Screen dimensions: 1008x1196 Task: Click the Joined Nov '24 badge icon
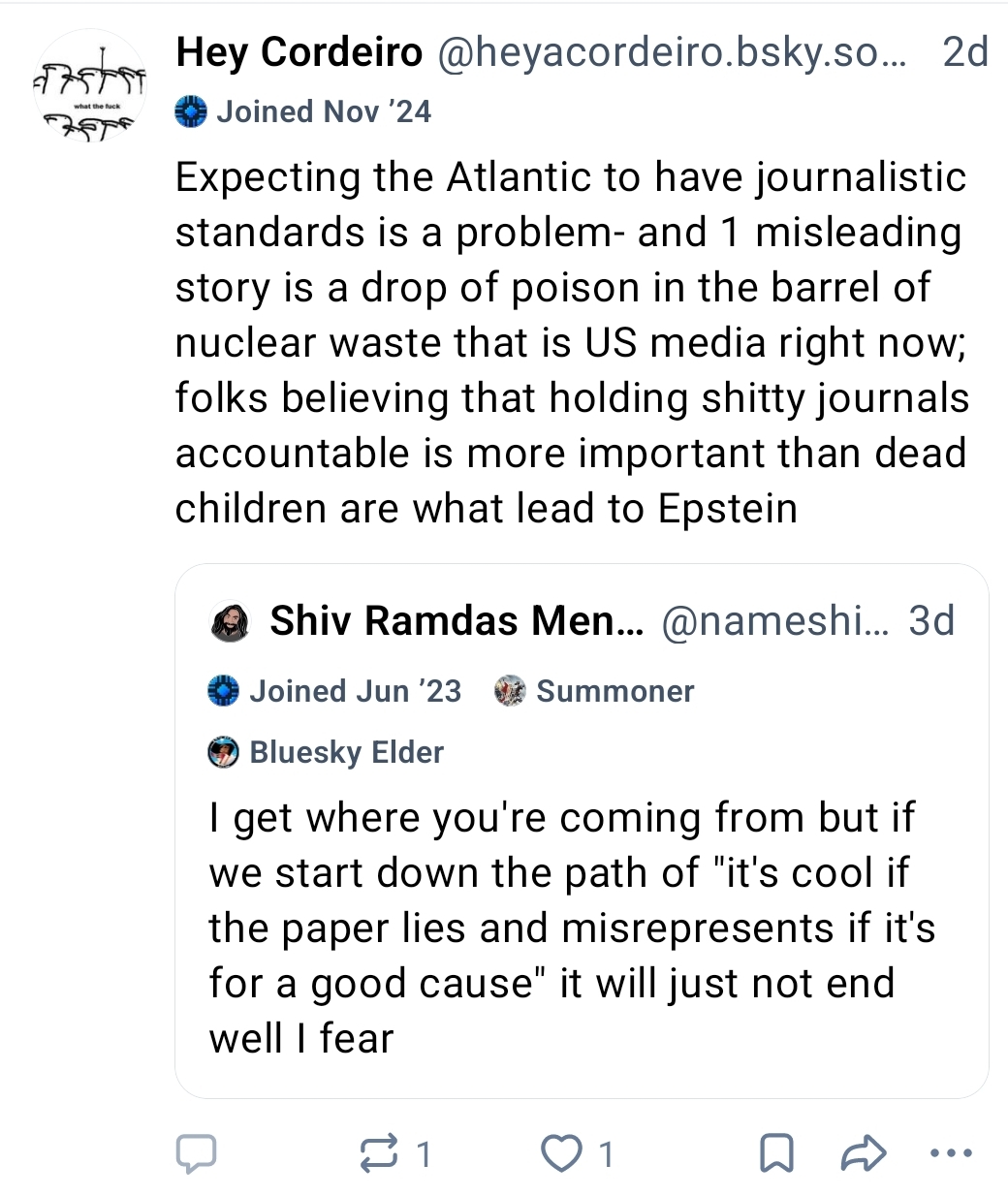tap(192, 111)
